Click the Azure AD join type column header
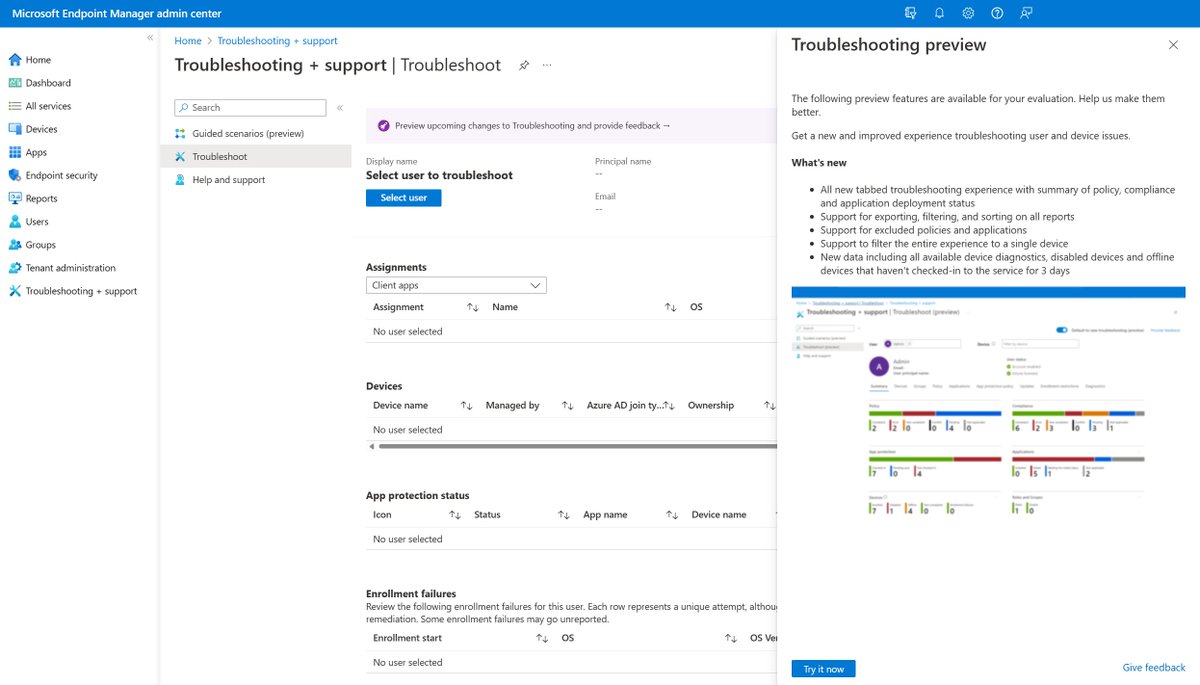This screenshot has height=685, width=1200. 625,406
